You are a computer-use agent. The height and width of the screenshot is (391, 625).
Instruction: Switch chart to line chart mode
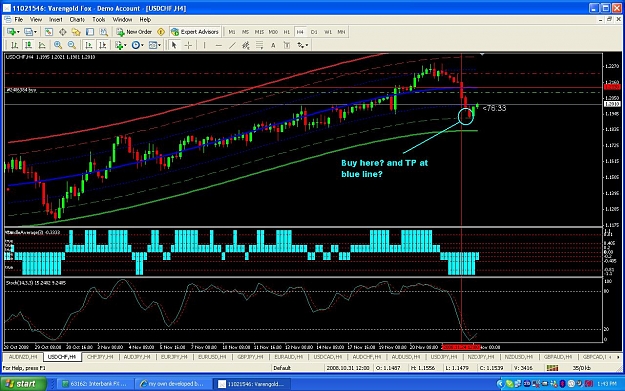click(42, 45)
